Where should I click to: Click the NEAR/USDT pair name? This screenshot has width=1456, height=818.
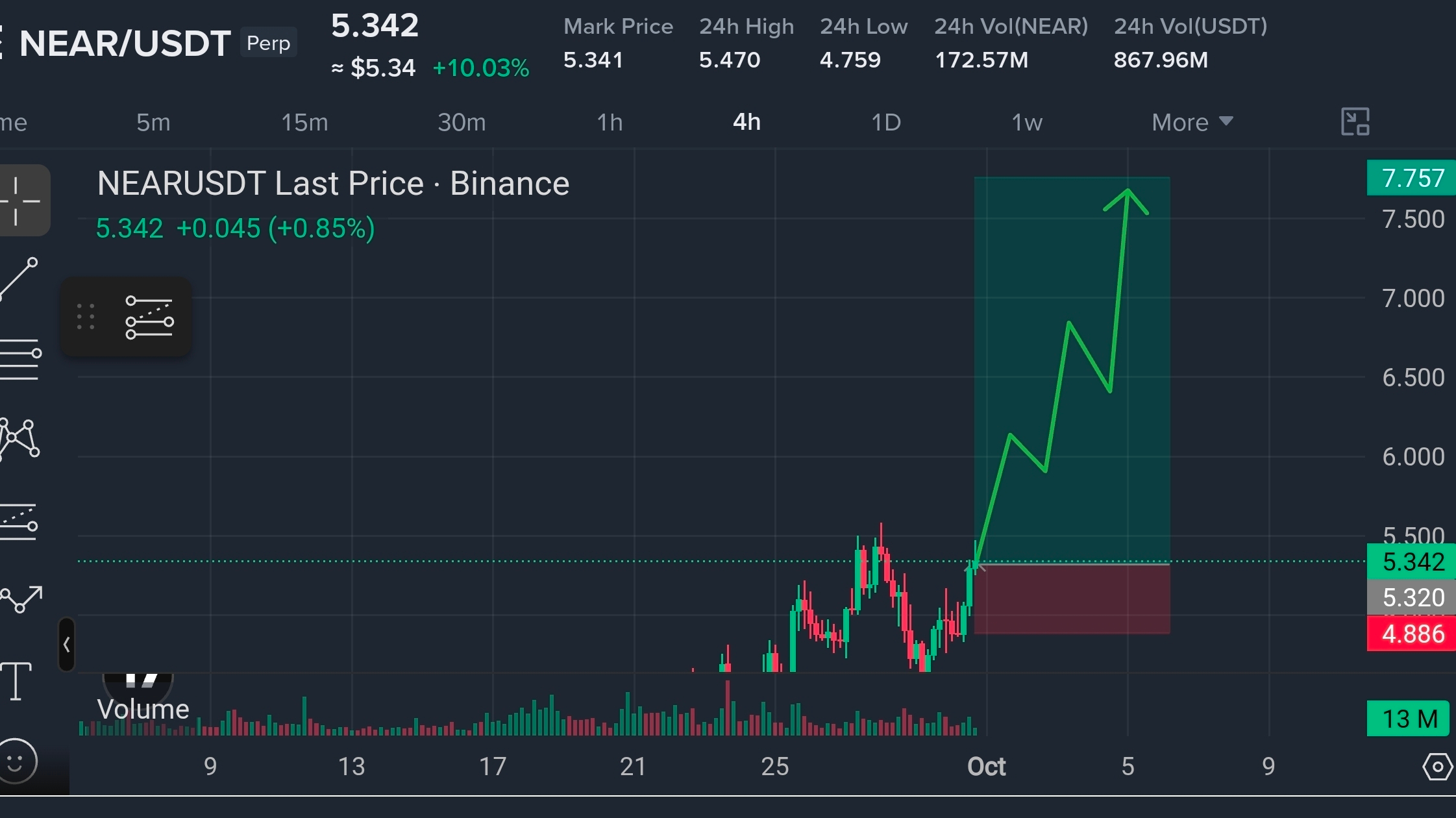tap(125, 43)
